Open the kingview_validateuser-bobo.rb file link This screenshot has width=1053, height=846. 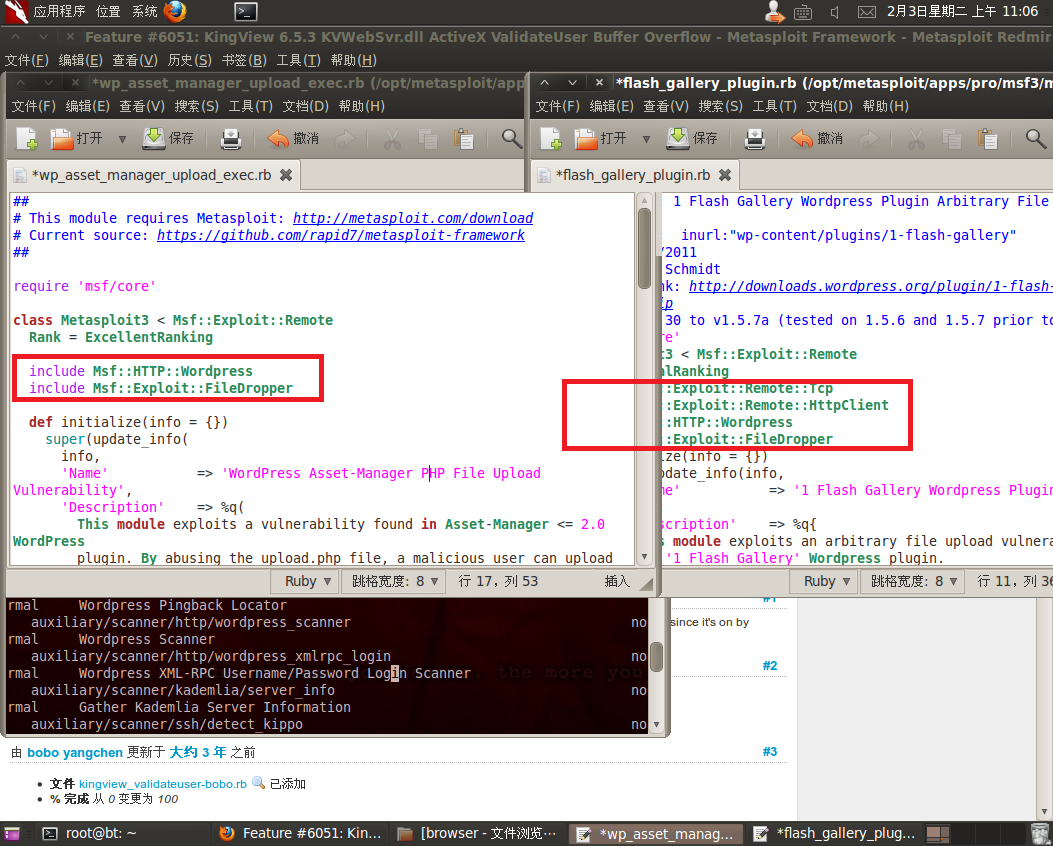pos(162,784)
